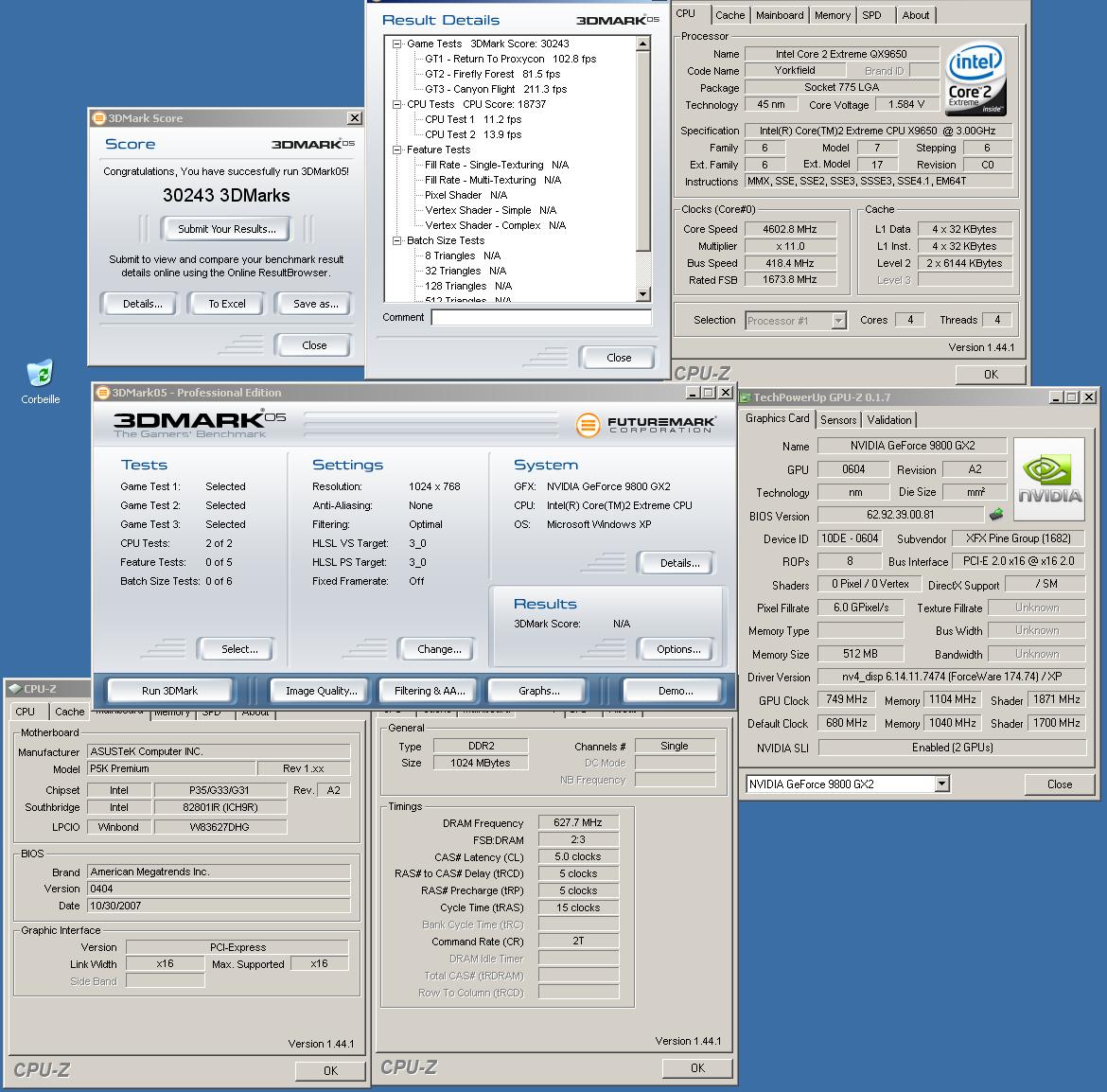This screenshot has height=1092, width=1107.
Task: Click the Filtering & AA button
Action: [x=430, y=691]
